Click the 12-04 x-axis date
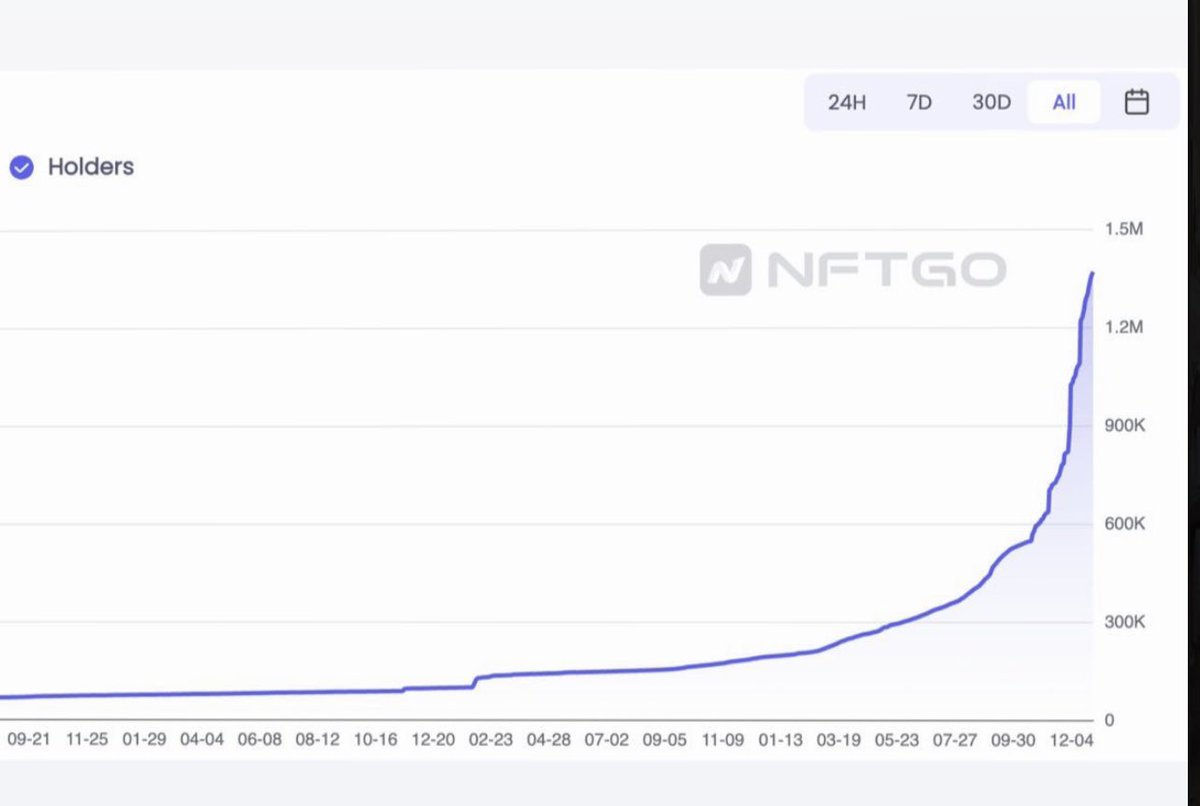This screenshot has height=806, width=1200. (x=1071, y=740)
